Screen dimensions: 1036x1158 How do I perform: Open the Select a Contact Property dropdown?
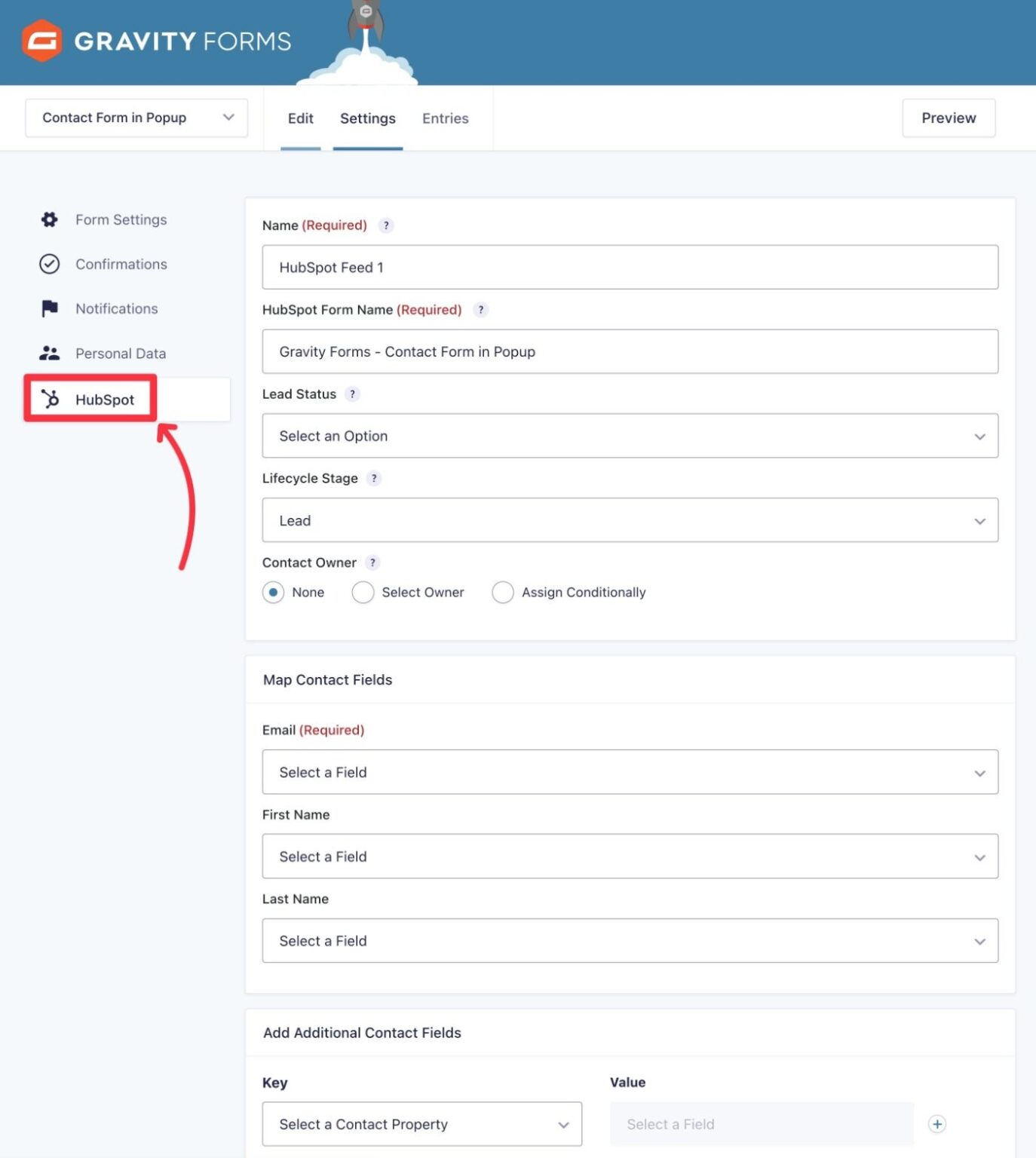421,1123
